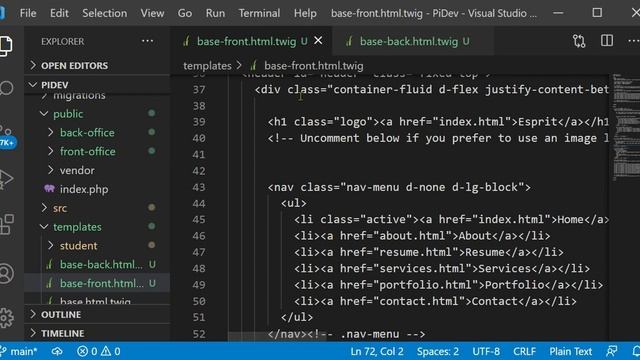Open the Help menu
This screenshot has width=640, height=360.
[305, 13]
